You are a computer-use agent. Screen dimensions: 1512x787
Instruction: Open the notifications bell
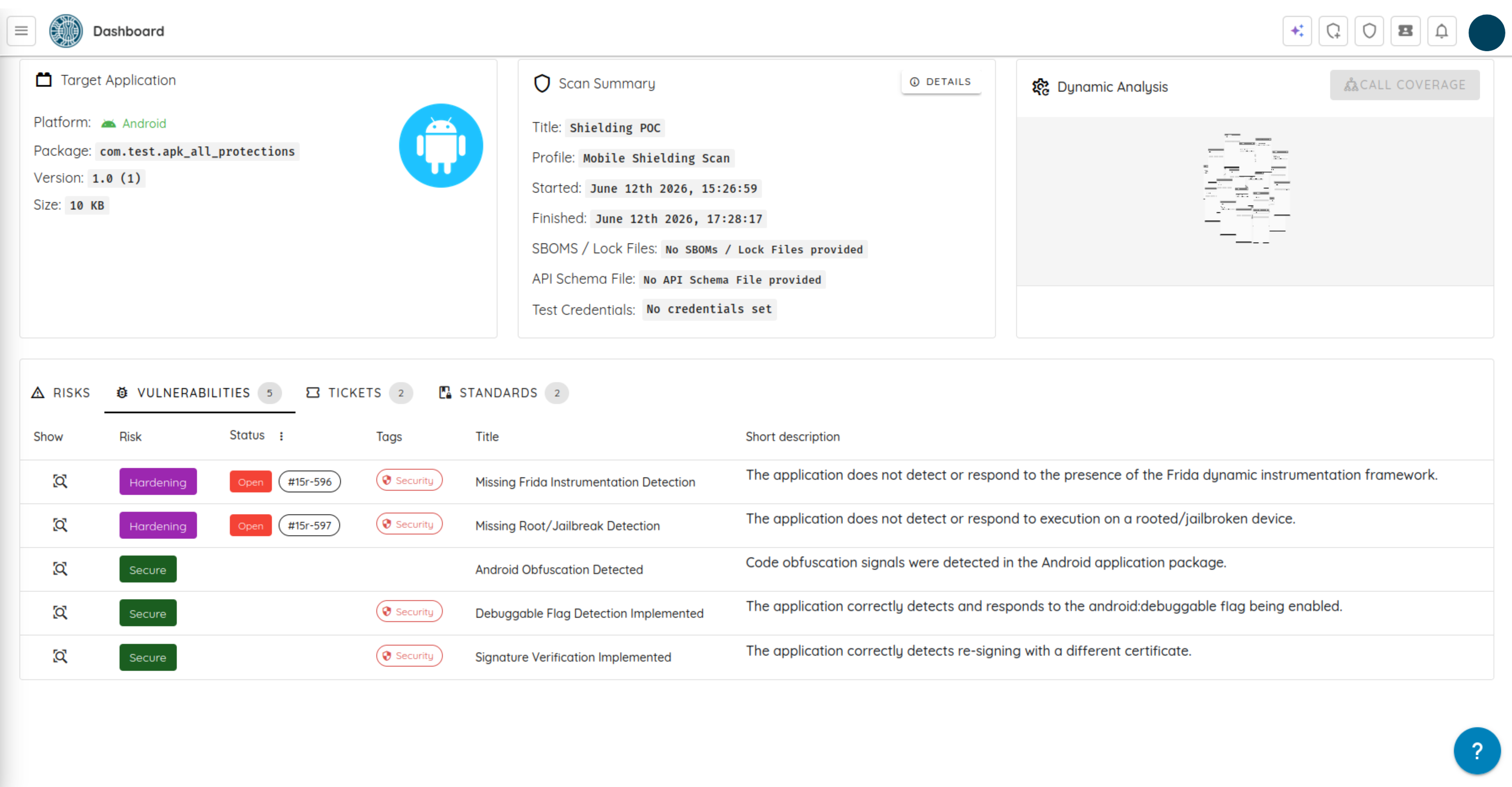point(1442,31)
